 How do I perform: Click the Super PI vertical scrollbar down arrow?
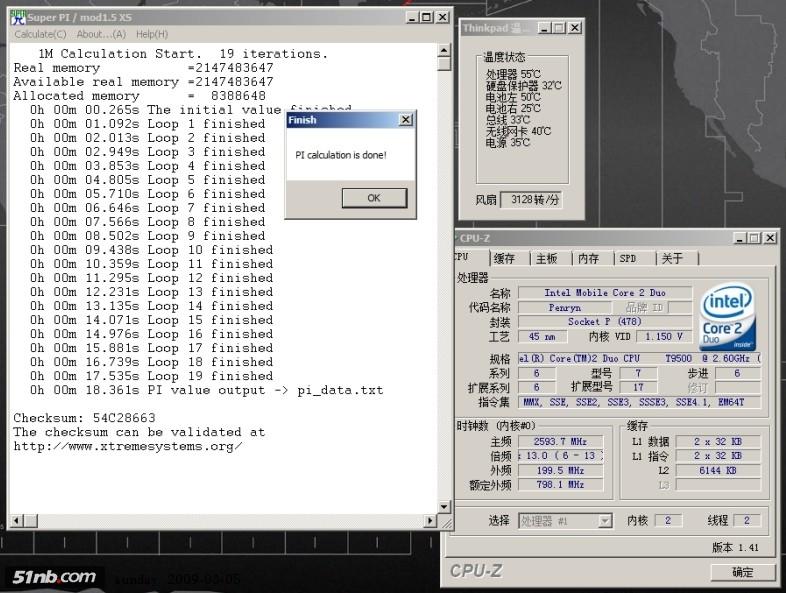click(x=444, y=507)
